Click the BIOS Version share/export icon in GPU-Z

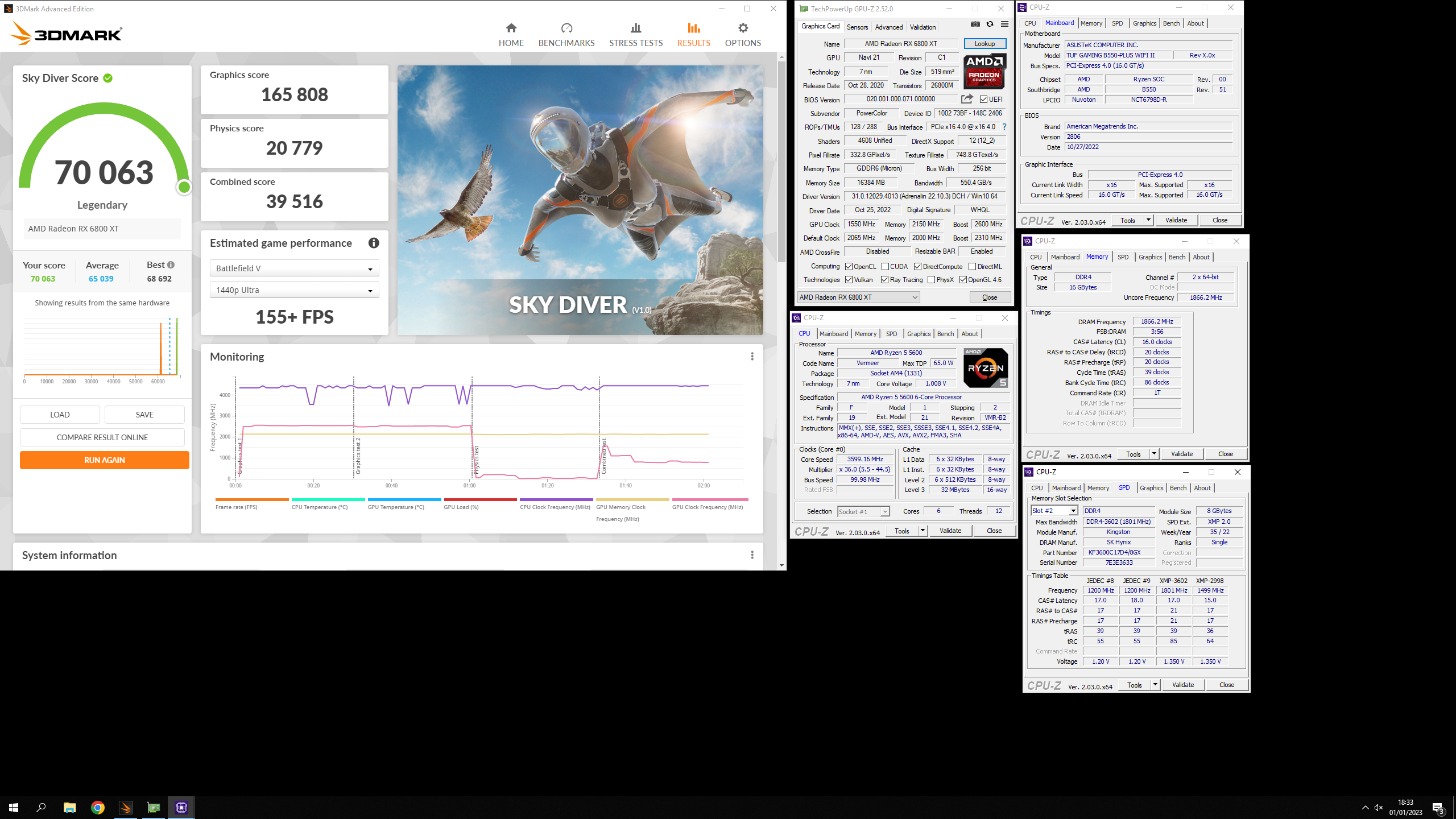[x=967, y=99]
